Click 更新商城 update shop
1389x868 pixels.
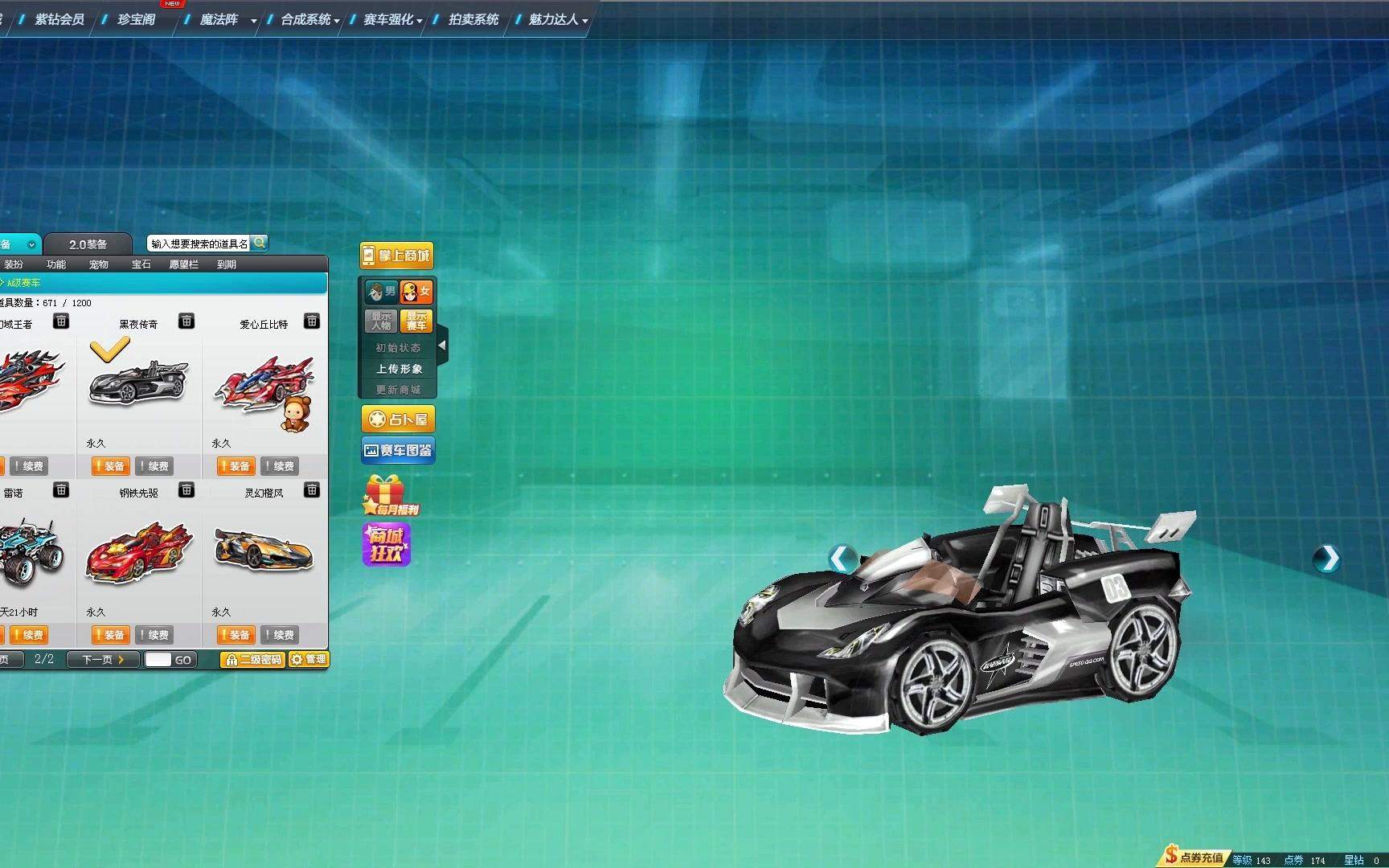click(398, 390)
